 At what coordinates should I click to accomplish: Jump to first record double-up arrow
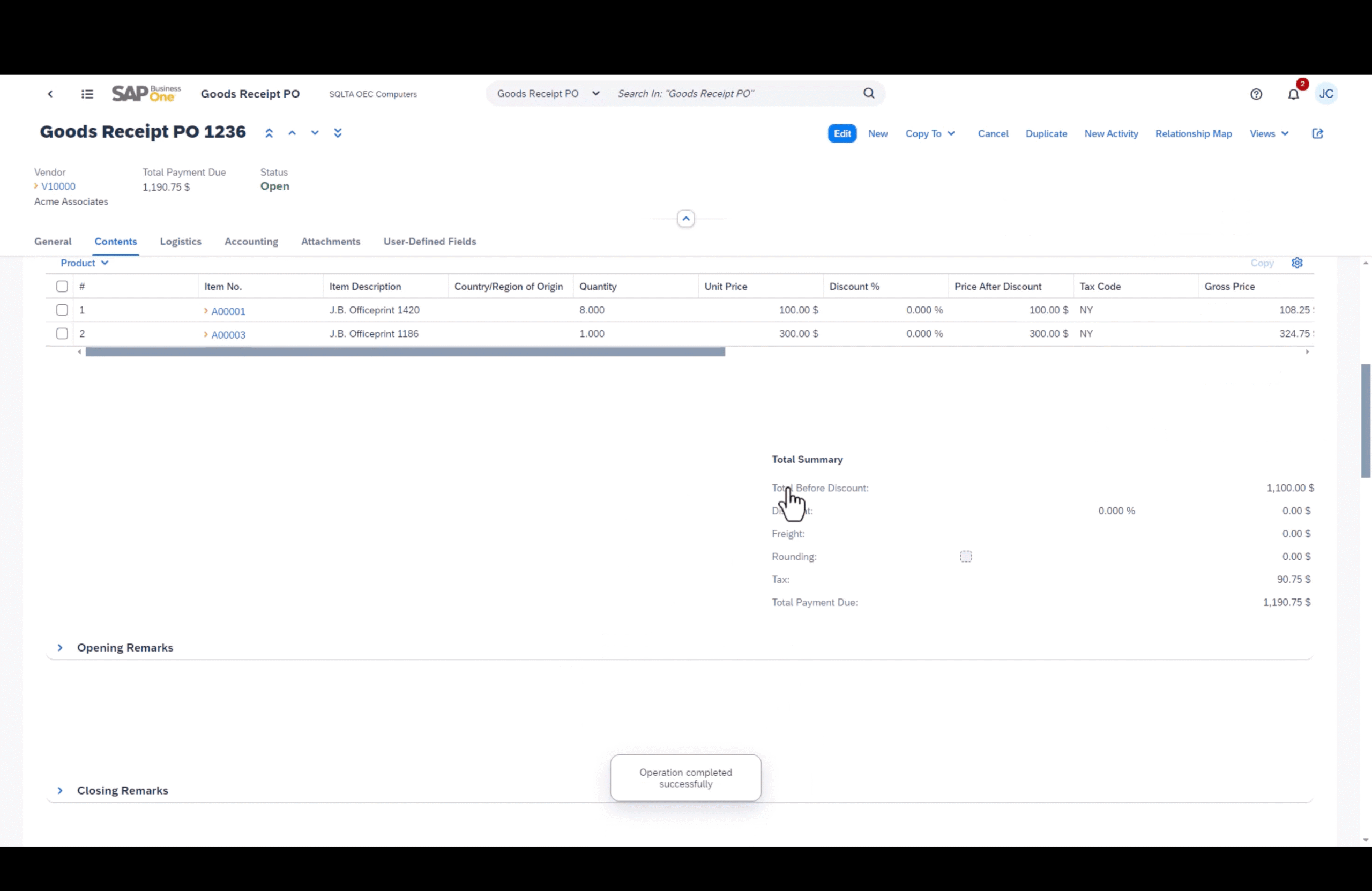(269, 133)
